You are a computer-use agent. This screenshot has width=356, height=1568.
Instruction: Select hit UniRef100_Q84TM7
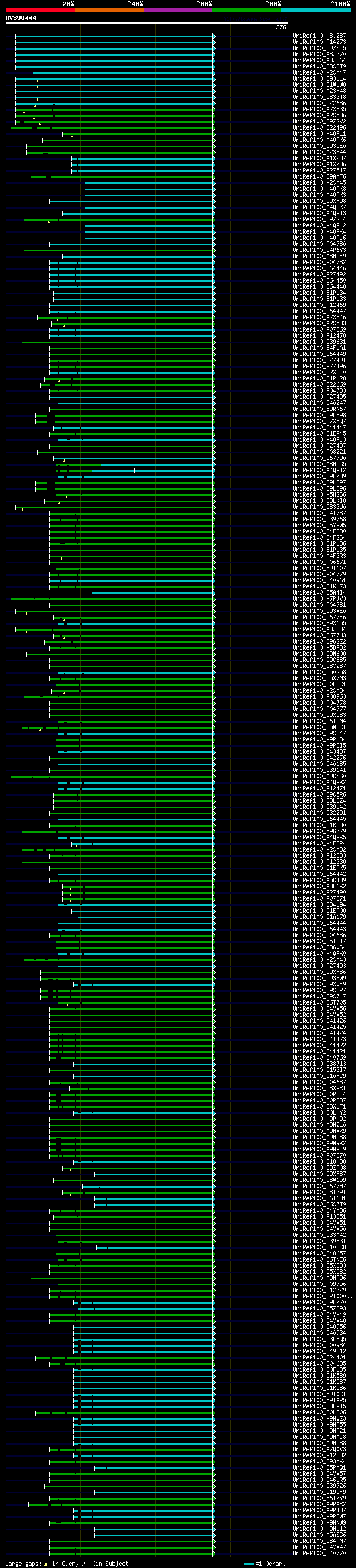tap(319, 1541)
